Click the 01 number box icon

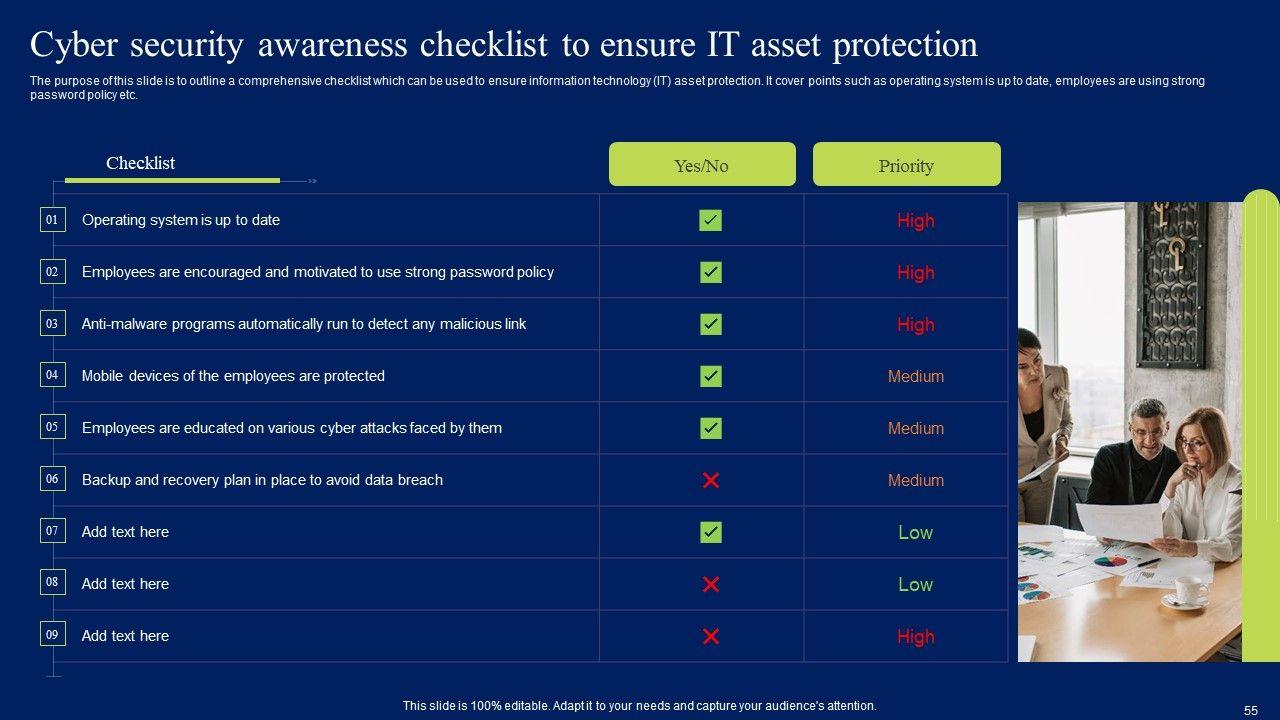pos(52,219)
